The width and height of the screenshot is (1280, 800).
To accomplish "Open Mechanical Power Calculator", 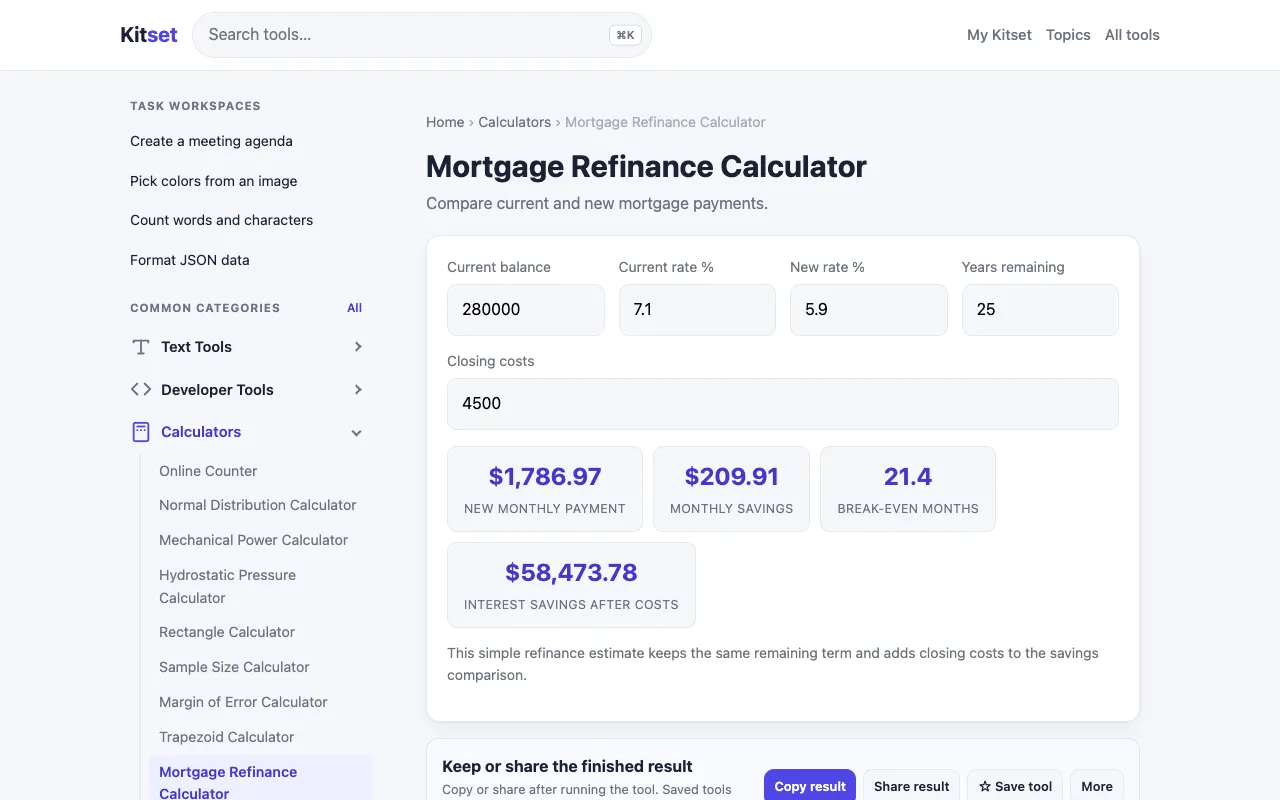I will pos(254,540).
